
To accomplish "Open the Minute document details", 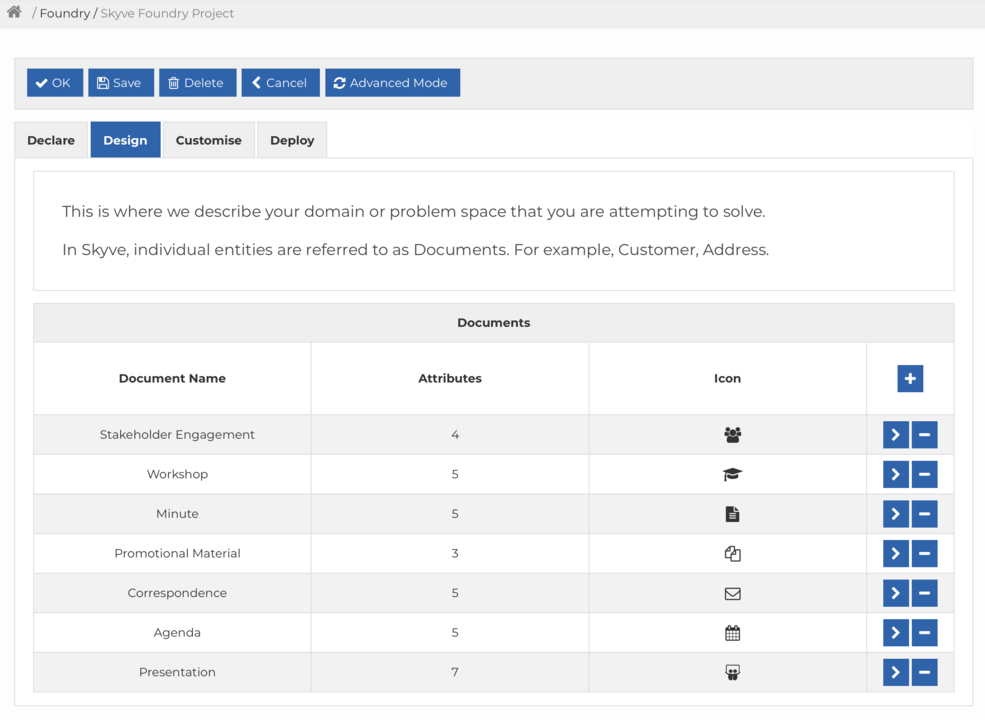I will click(895, 514).
